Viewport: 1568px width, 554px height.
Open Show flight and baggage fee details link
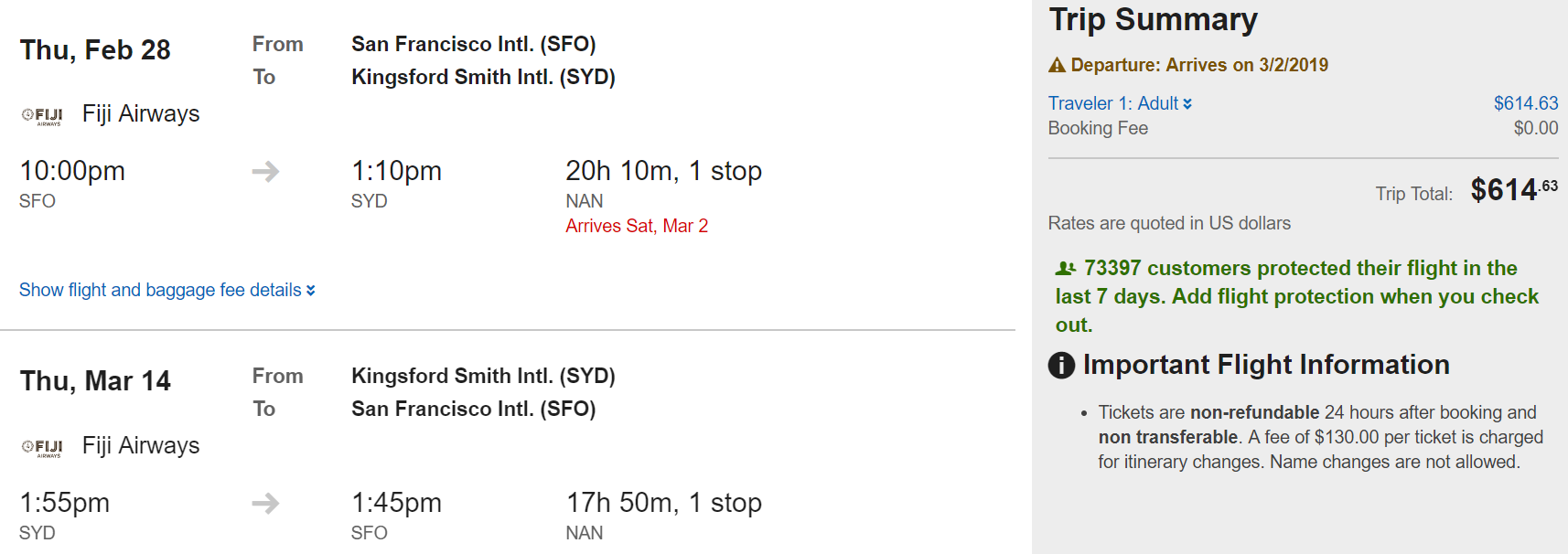coord(160,290)
